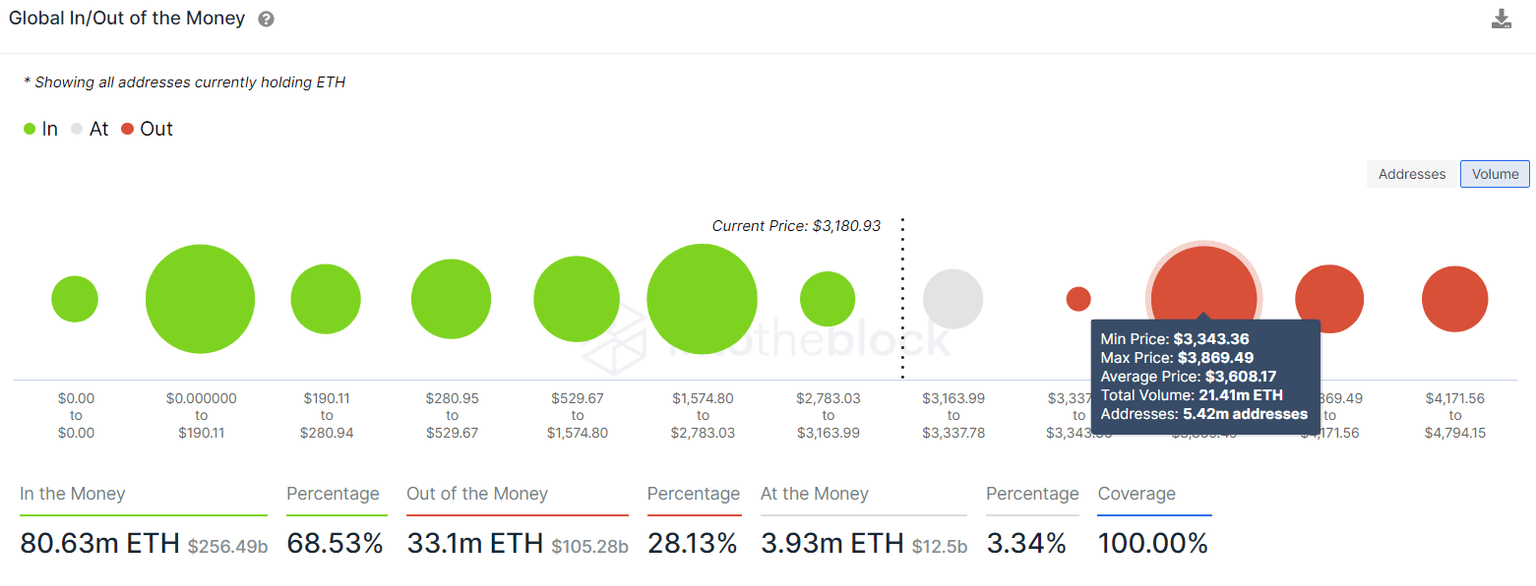Click the green $0.000000 to $190.11 bubble
The image size is (1536, 586).
pos(200,299)
